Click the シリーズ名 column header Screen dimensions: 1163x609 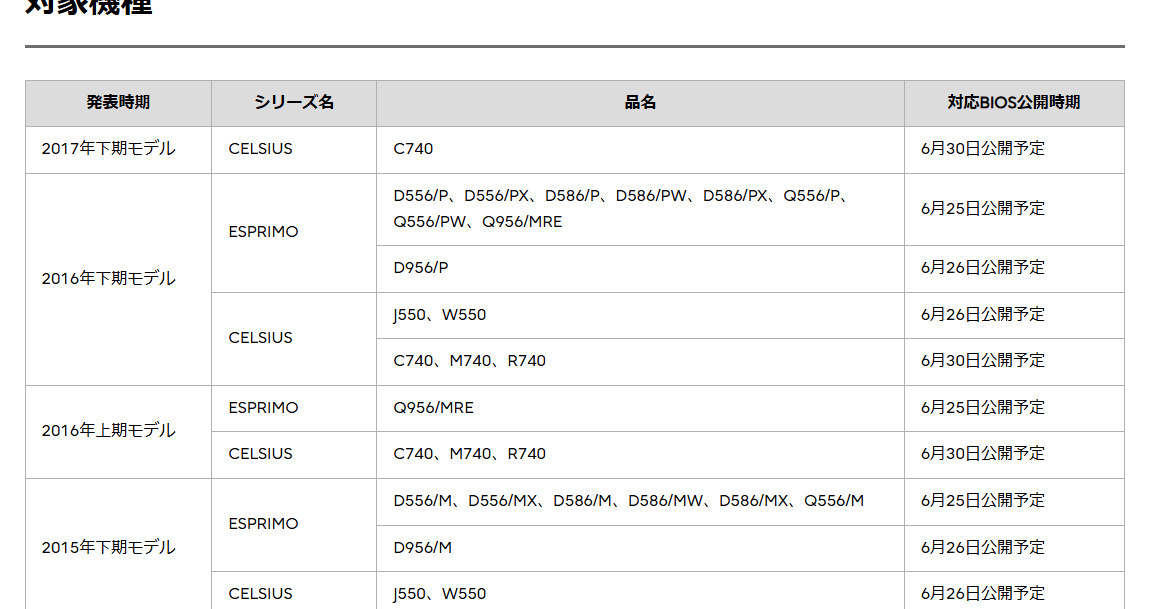click(294, 103)
